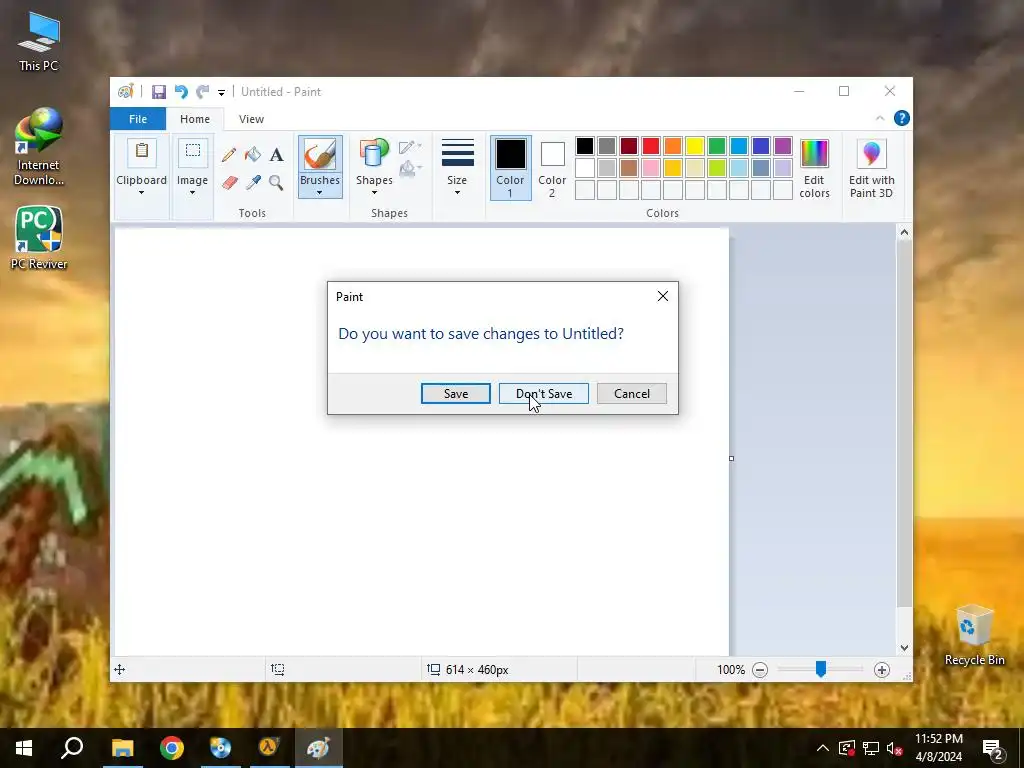Click the Paint icon on the taskbar

pos(319,748)
